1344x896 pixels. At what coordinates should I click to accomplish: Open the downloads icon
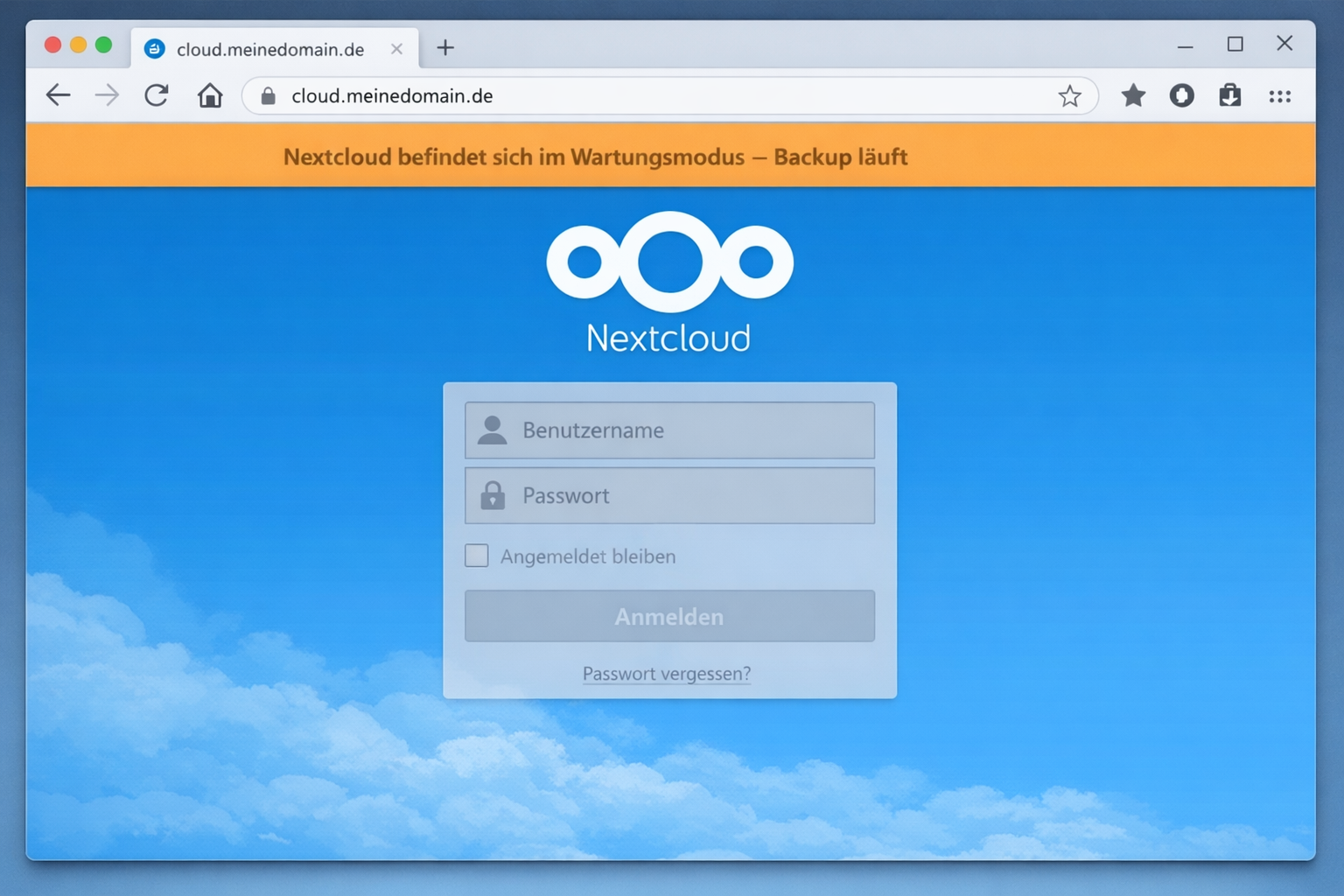(1230, 95)
